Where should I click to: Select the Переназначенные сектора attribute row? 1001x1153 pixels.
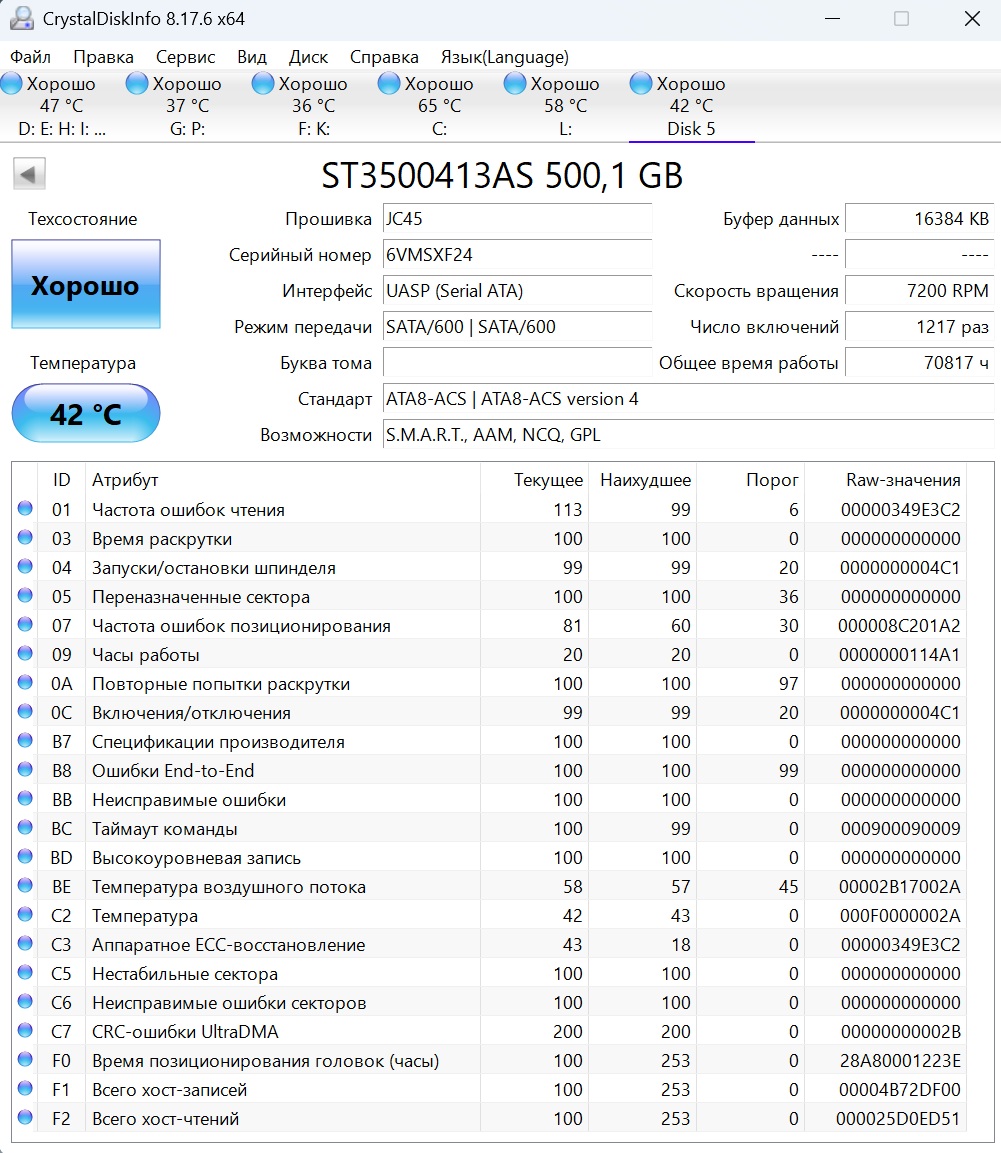point(489,596)
